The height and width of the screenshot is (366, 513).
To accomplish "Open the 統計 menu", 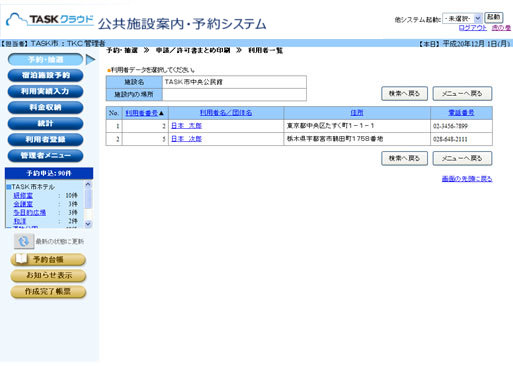I will (45, 123).
